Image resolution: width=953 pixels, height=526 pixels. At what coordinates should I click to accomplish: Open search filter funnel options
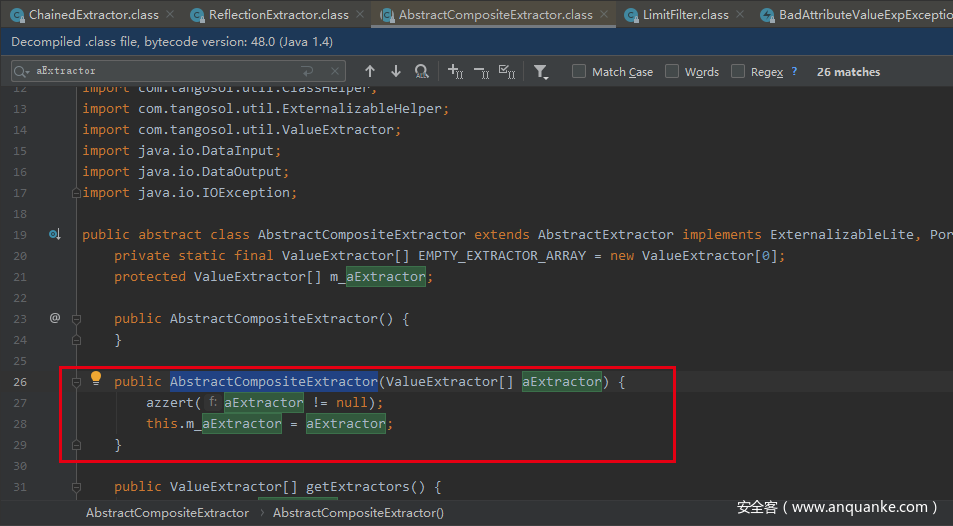tap(541, 71)
